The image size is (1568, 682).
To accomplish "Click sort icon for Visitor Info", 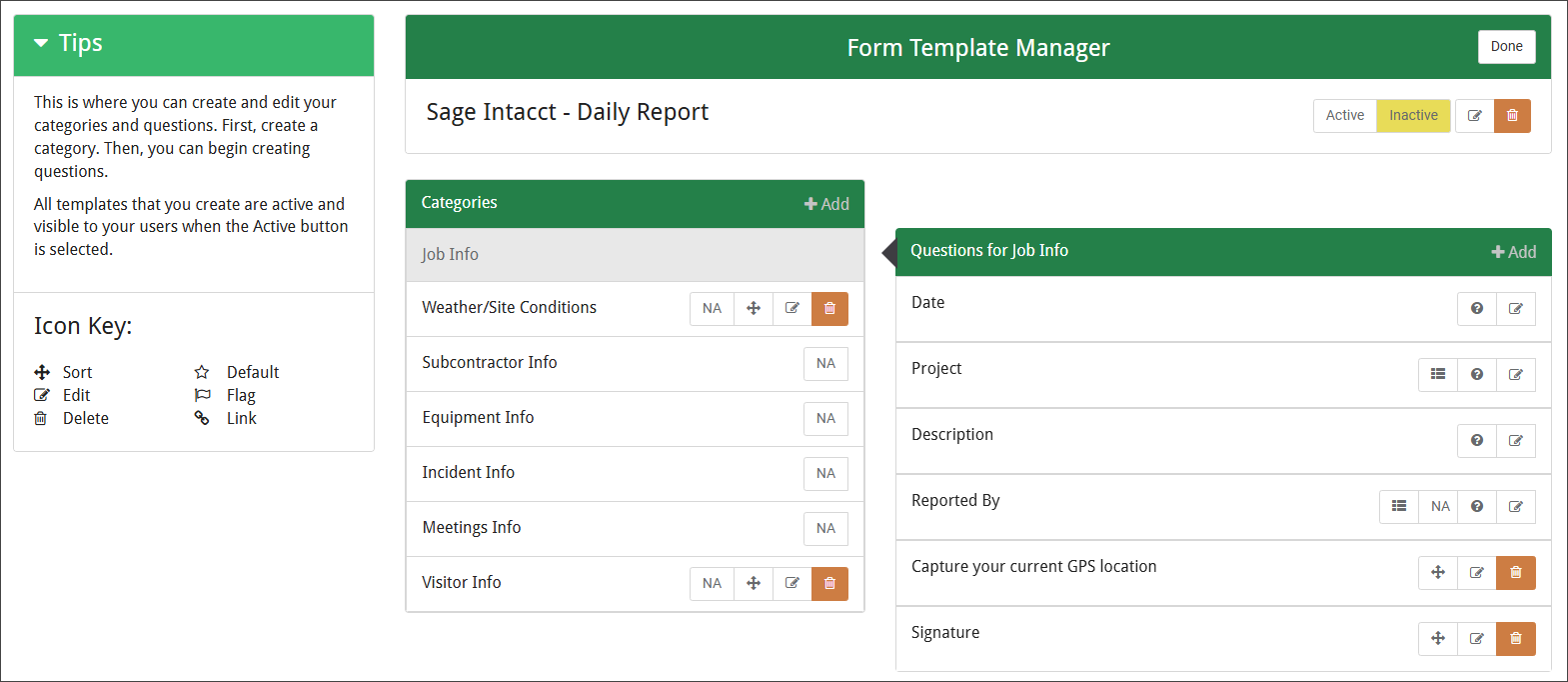I will coord(754,584).
